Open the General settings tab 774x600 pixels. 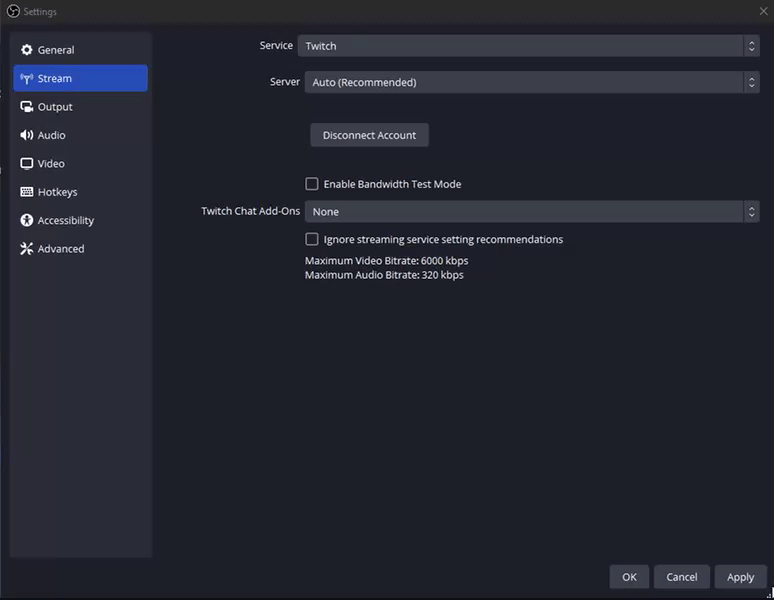tap(80, 50)
